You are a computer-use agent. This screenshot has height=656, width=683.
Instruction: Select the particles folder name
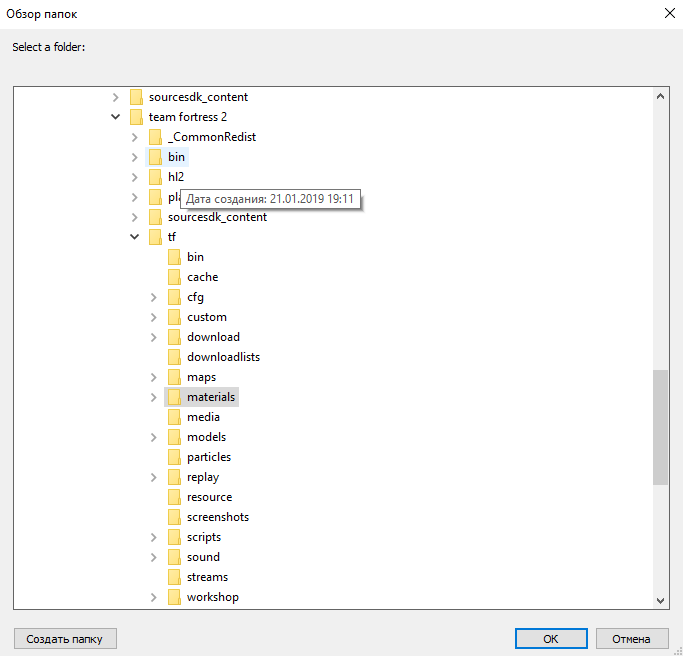pos(209,457)
